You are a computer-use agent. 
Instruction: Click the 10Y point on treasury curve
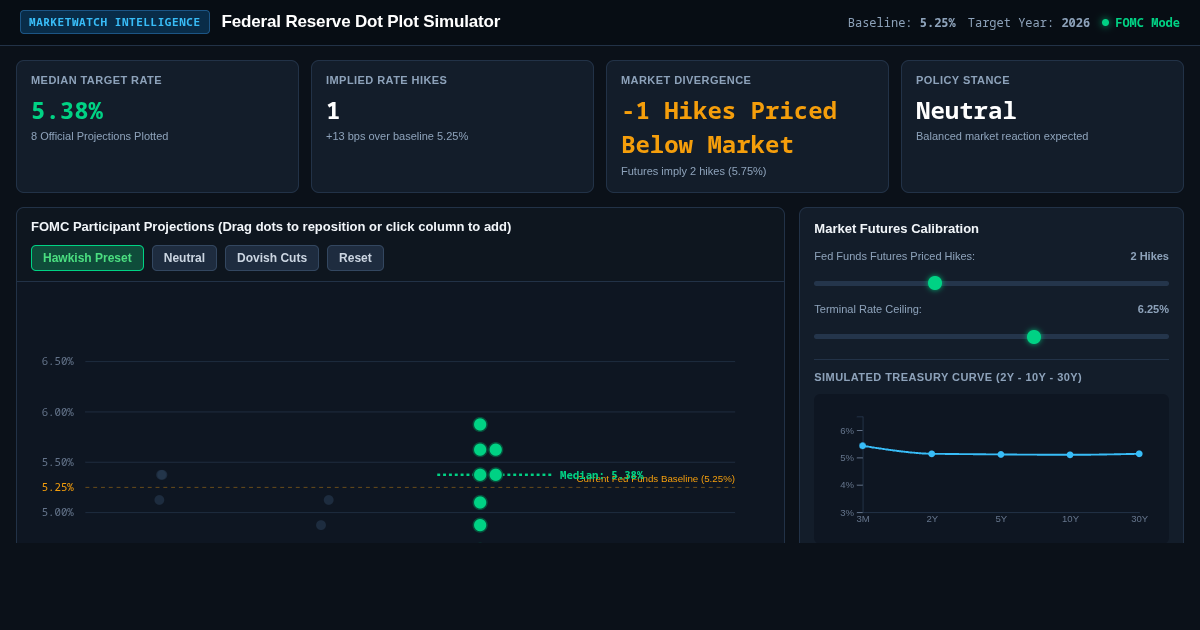click(1070, 455)
